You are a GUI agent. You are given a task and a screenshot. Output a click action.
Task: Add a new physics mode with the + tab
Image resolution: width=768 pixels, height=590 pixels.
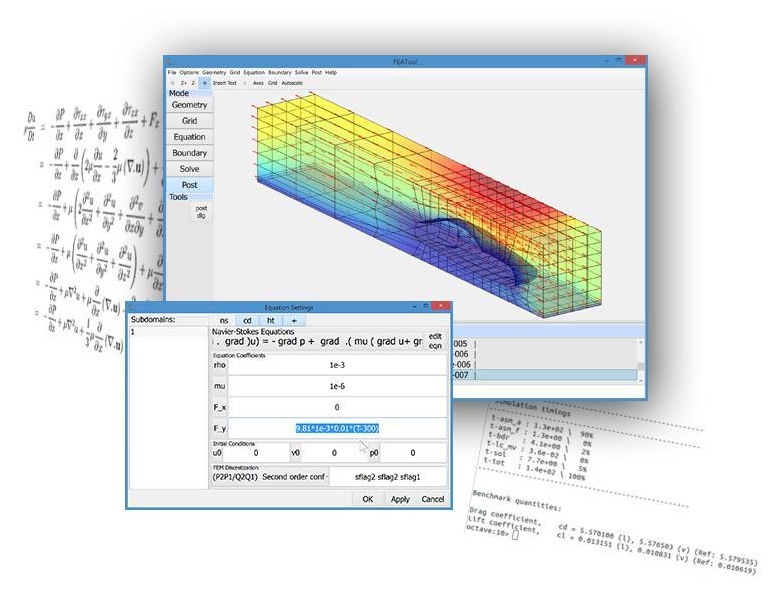pos(294,320)
